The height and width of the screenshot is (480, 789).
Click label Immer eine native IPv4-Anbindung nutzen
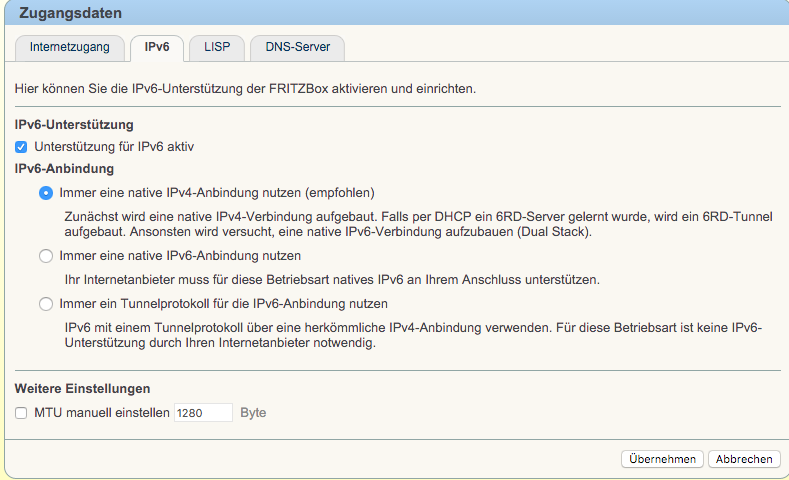217,193
